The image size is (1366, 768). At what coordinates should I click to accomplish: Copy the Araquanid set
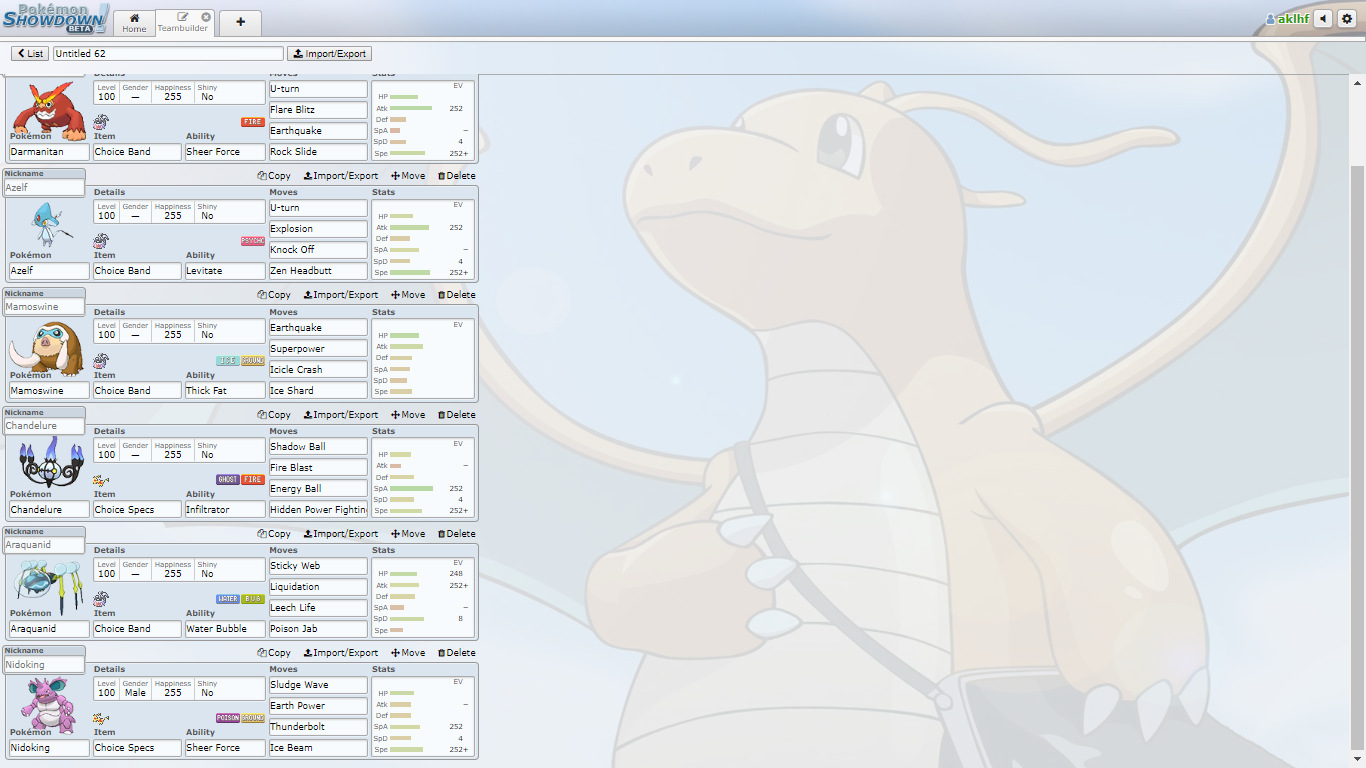[274, 534]
